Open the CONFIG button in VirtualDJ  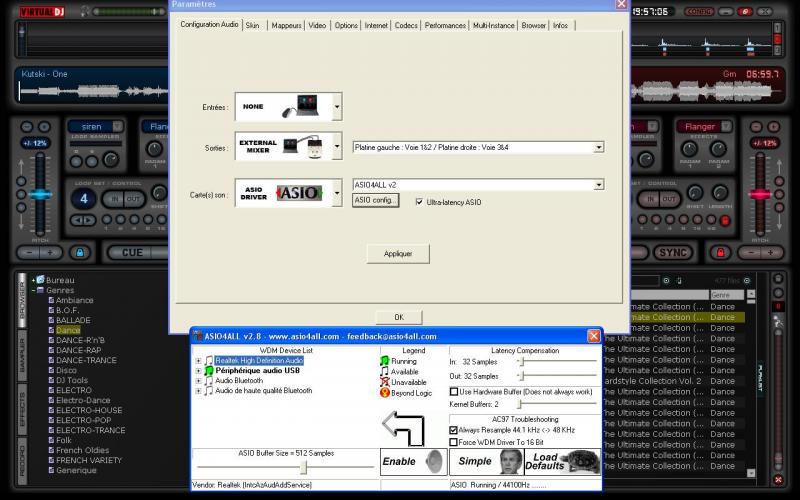(698, 11)
